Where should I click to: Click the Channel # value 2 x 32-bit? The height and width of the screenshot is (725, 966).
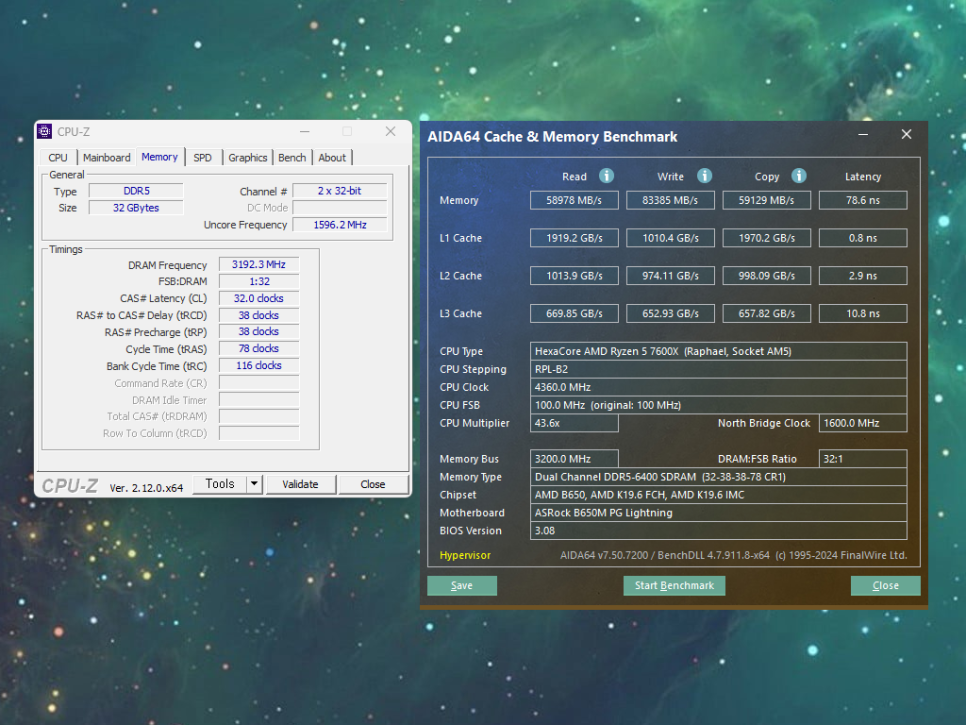coord(339,191)
